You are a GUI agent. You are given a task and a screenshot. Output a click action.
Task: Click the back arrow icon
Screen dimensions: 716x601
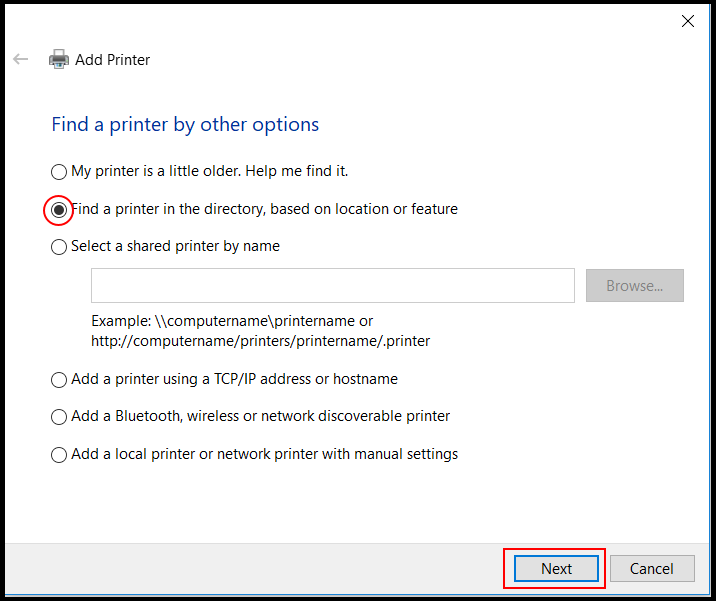[21, 59]
